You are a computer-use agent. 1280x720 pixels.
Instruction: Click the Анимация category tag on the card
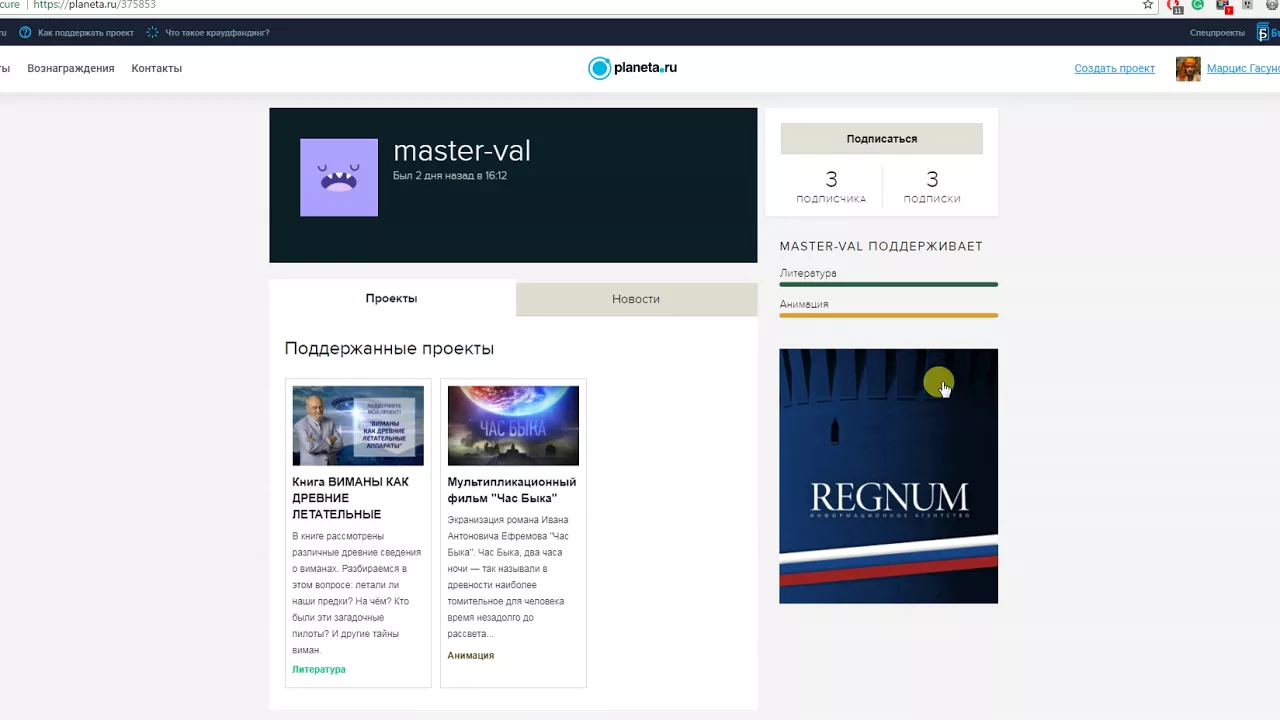click(470, 656)
